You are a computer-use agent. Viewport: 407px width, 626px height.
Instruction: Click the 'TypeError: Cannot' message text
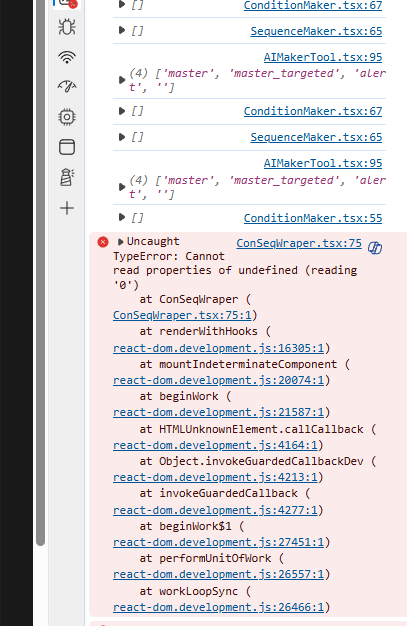pyautogui.click(x=169, y=256)
